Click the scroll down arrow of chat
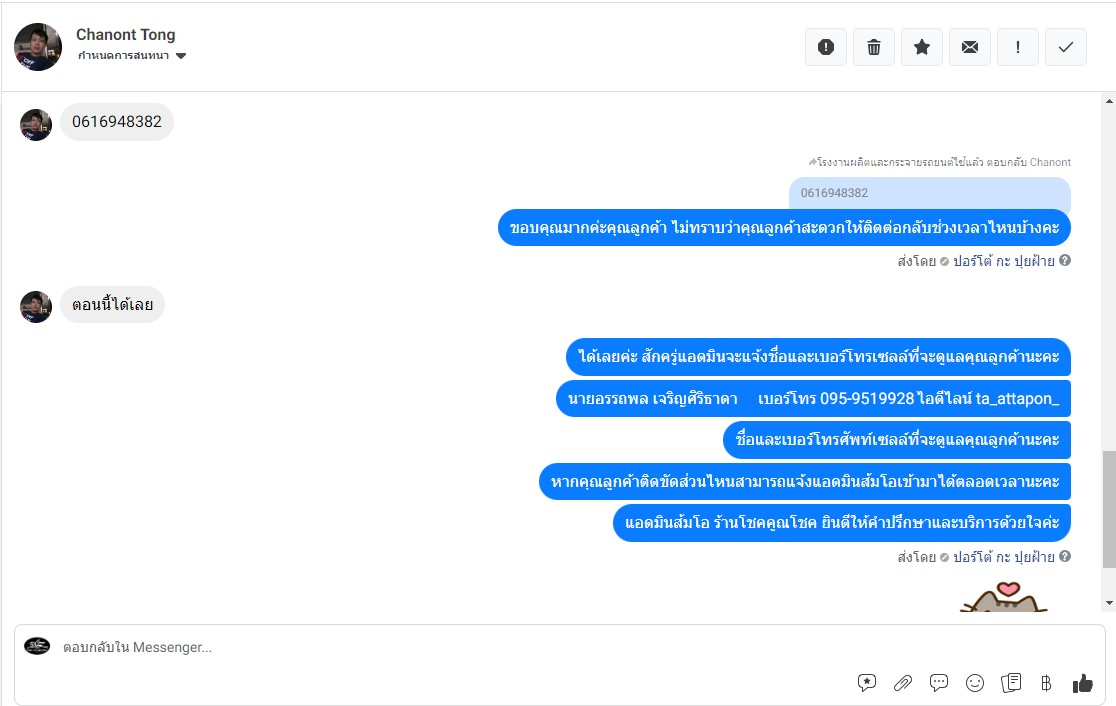 [1109, 604]
